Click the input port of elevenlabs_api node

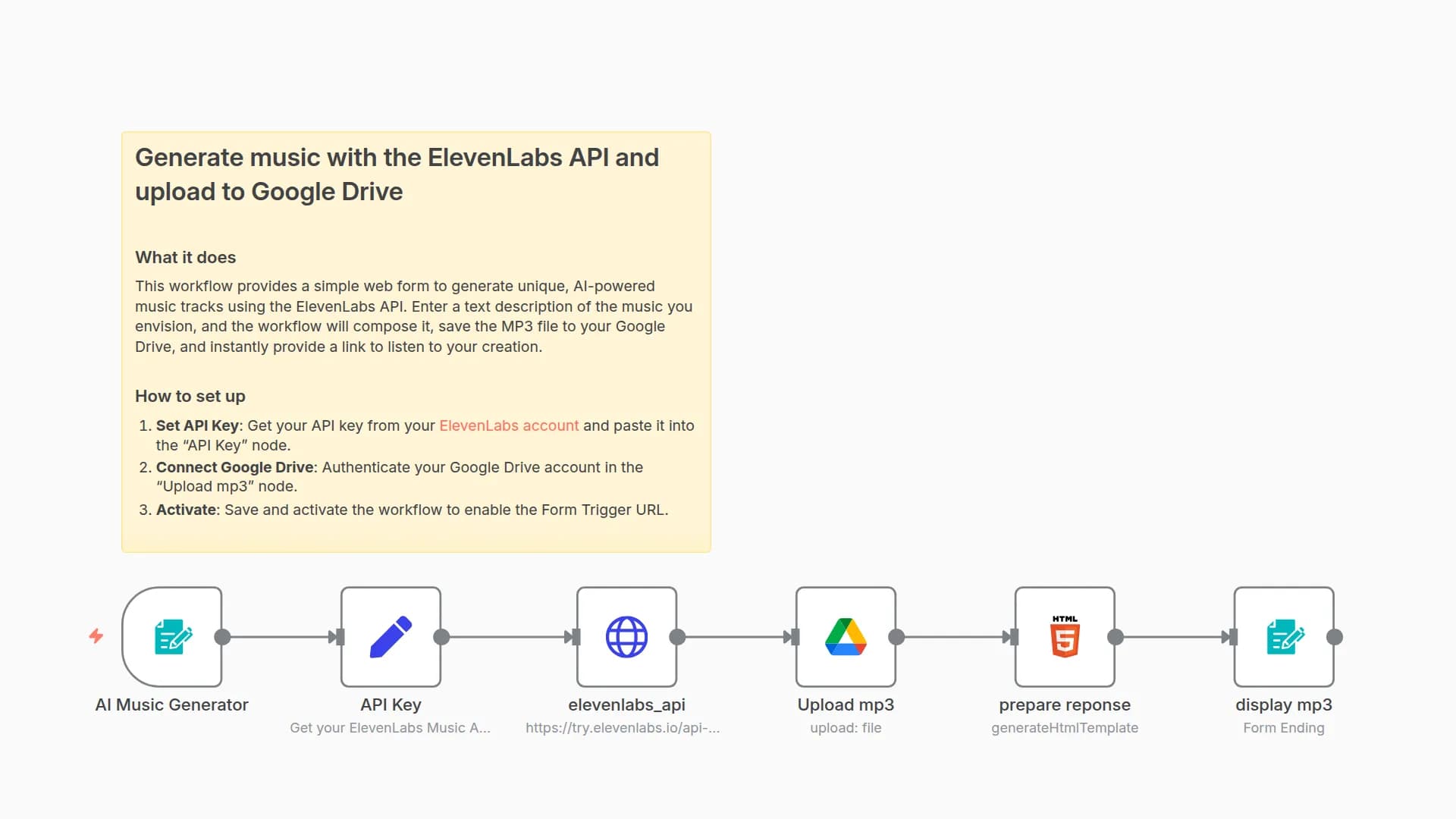576,637
